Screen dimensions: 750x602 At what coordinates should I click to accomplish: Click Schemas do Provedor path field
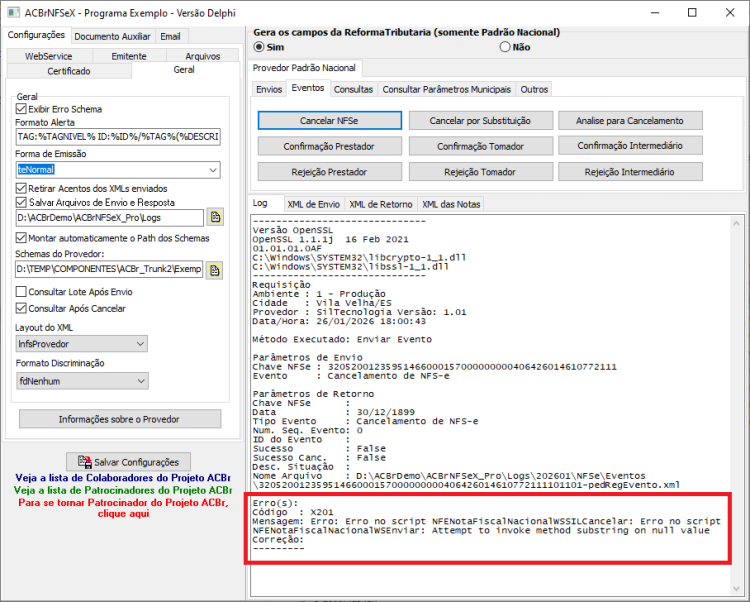(110, 269)
